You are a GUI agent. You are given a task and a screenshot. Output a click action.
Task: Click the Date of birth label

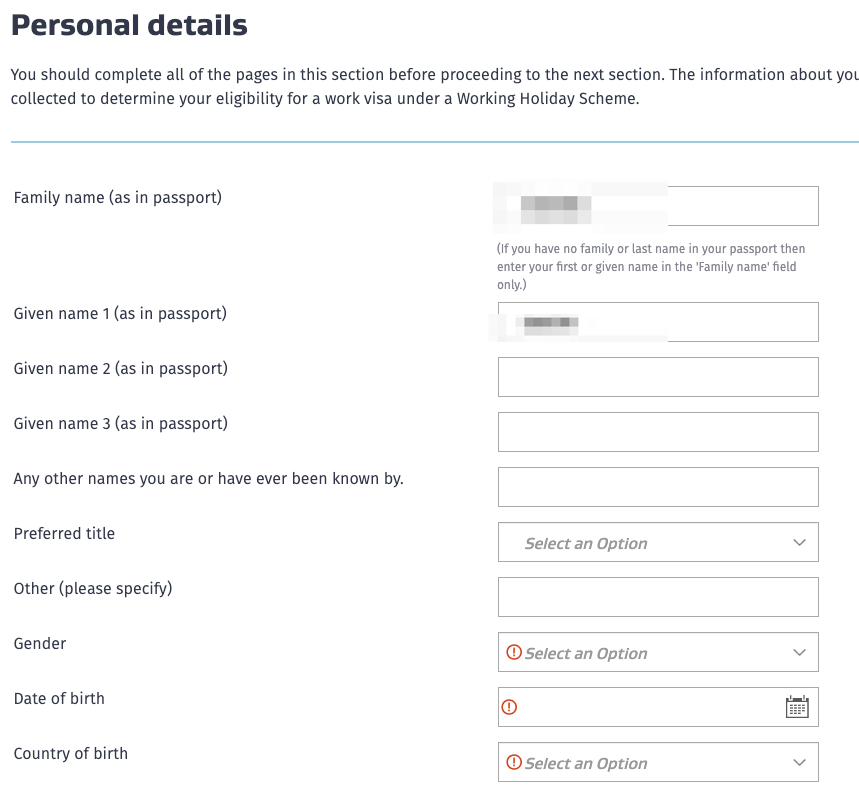(59, 698)
